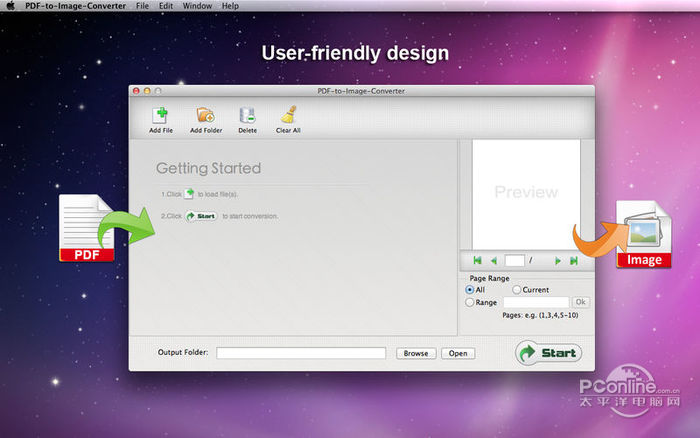Open the Apple menu
700x438 pixels.
coord(10,6)
